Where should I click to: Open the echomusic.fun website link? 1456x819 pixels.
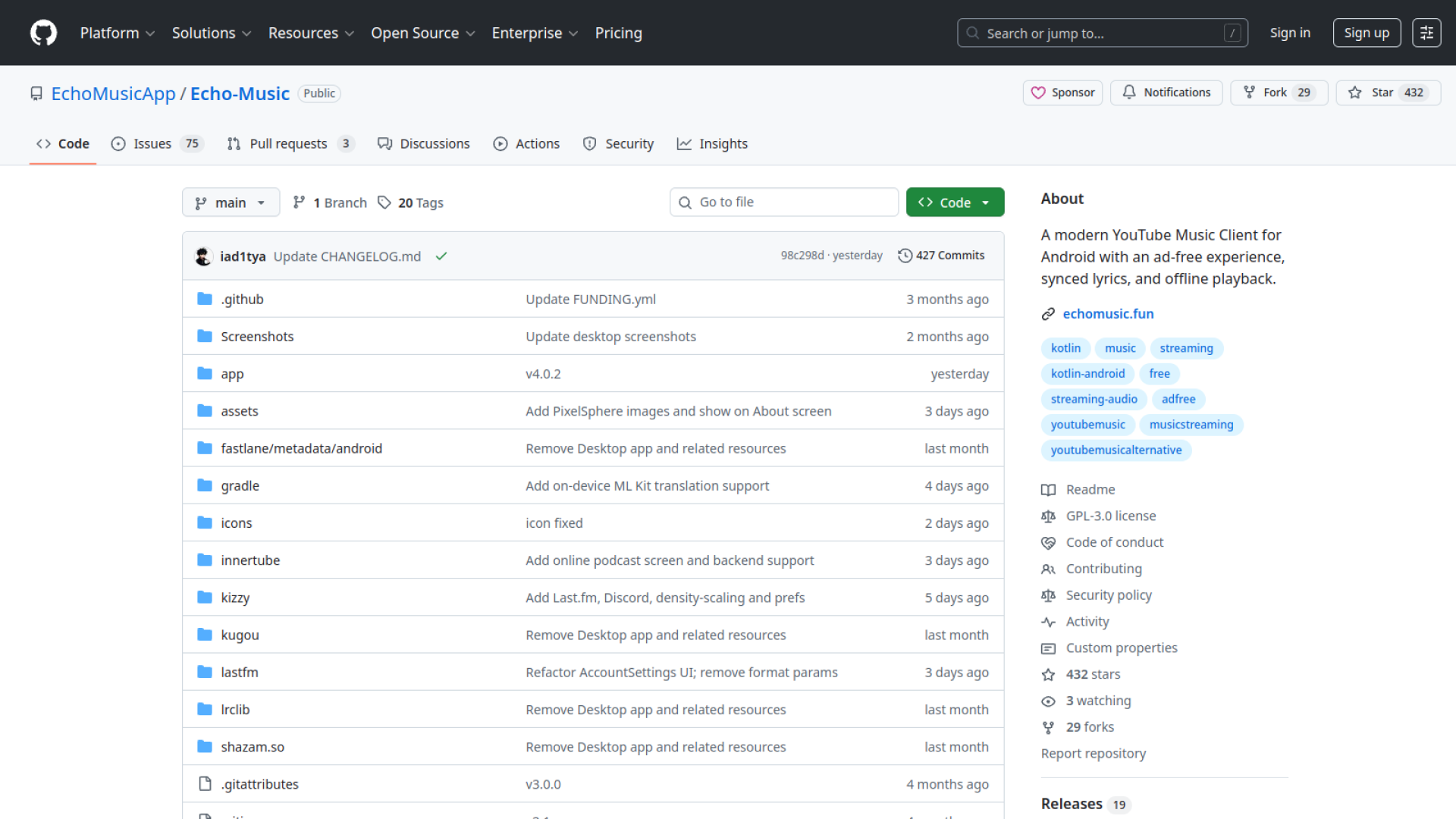1108,313
